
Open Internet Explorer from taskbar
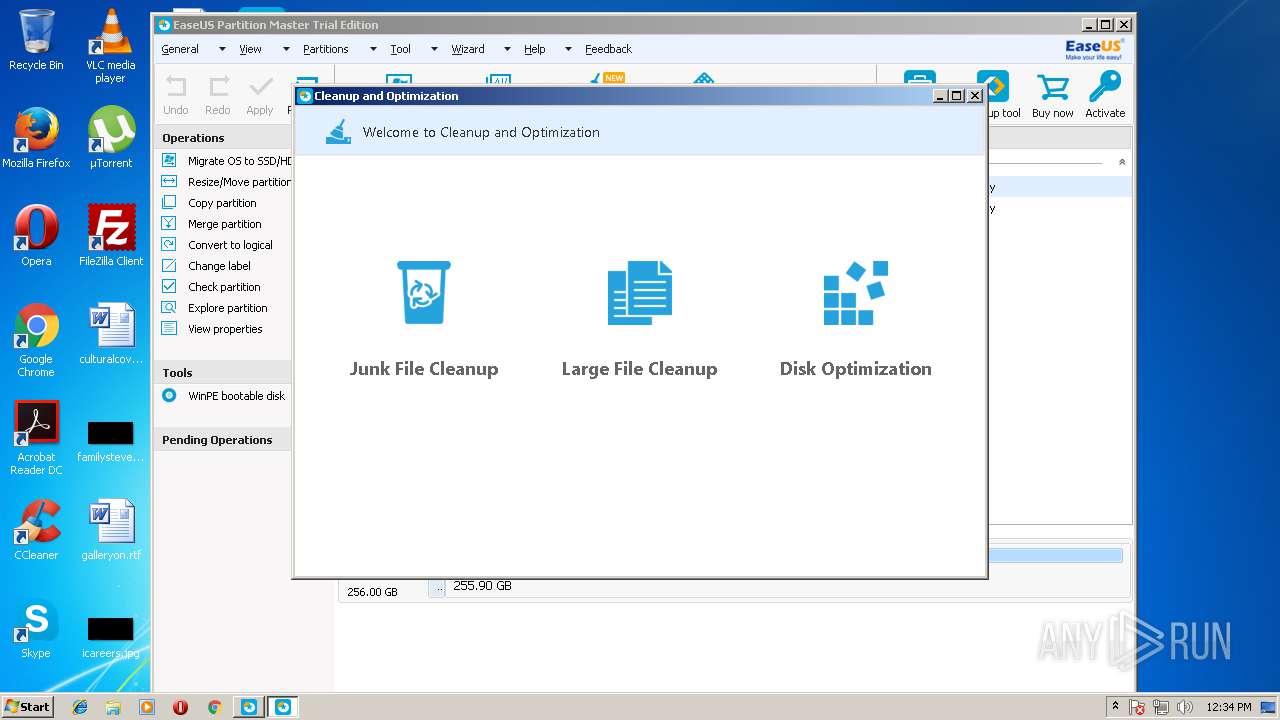(x=80, y=707)
